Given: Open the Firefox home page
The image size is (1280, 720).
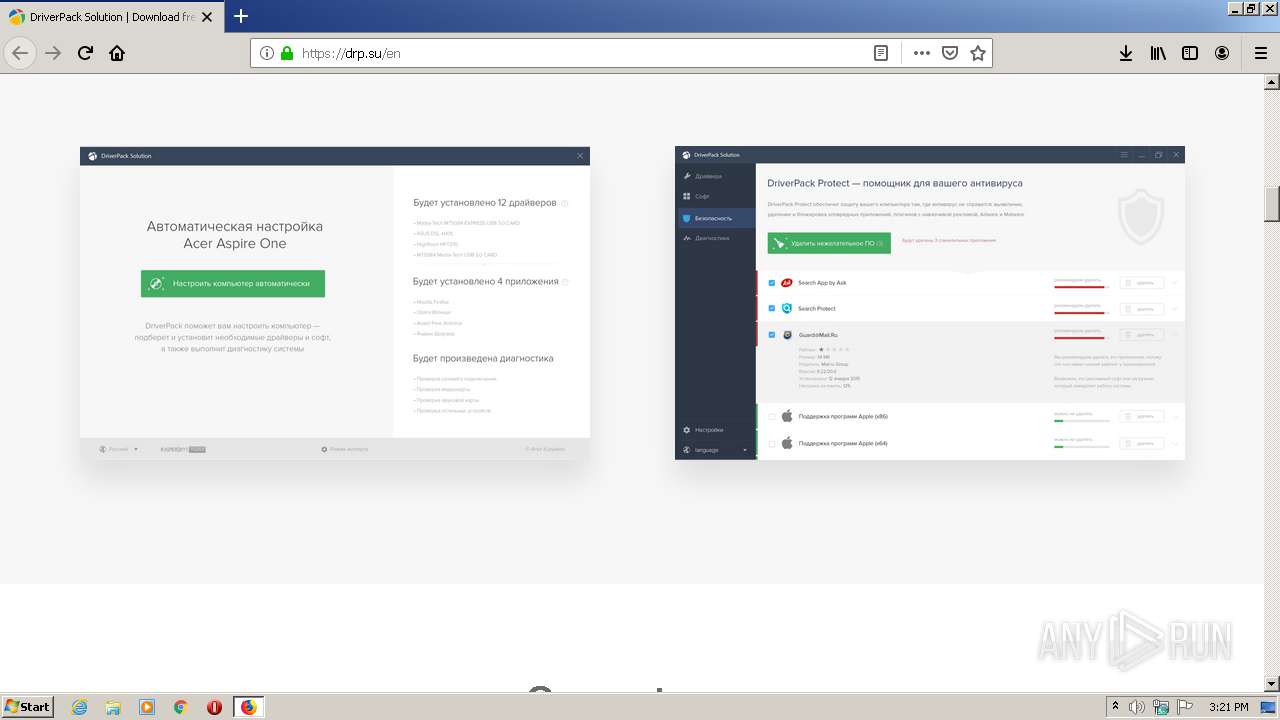Looking at the screenshot, I should click(117, 53).
